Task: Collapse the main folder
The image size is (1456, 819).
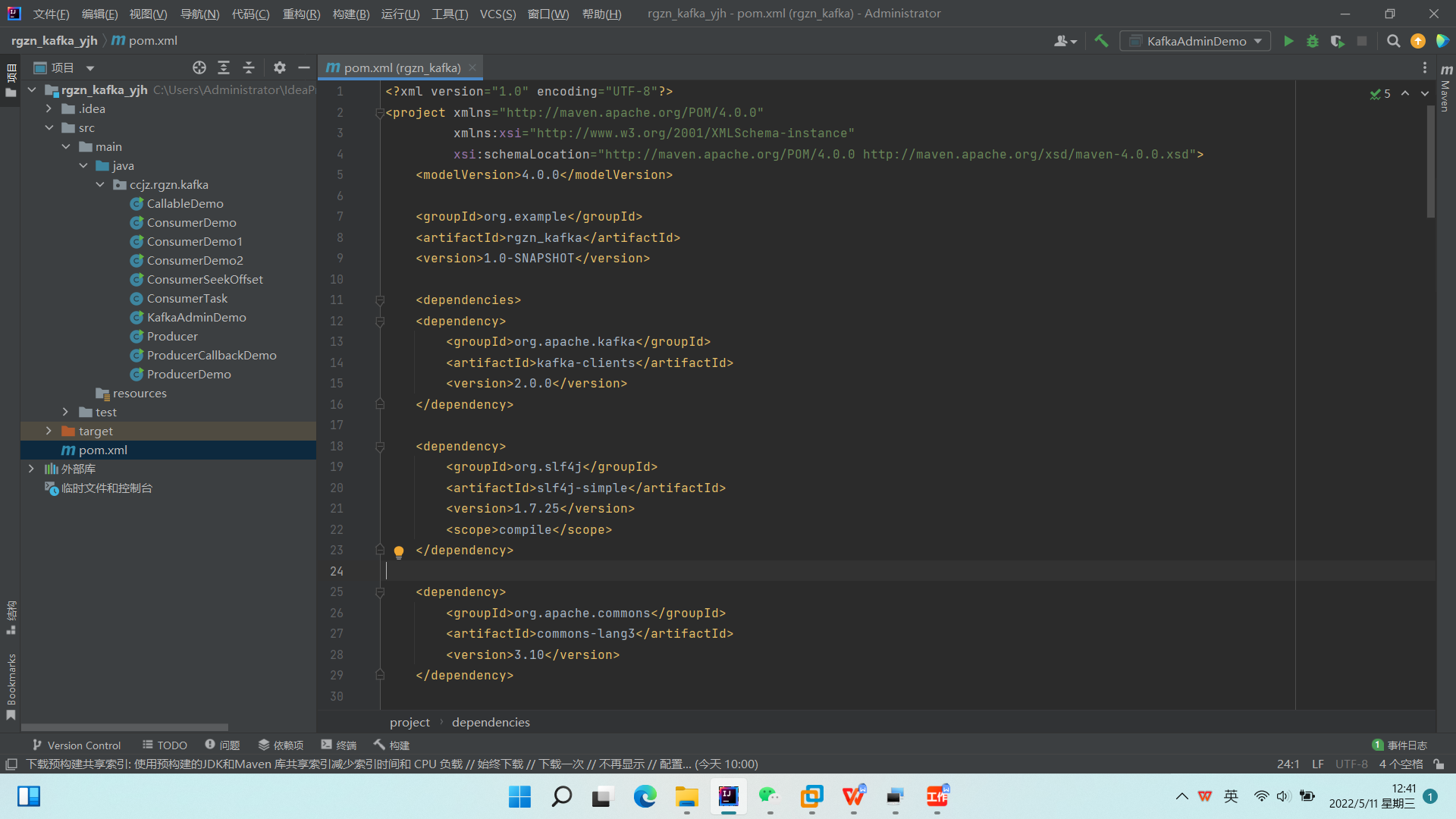Action: tap(66, 147)
